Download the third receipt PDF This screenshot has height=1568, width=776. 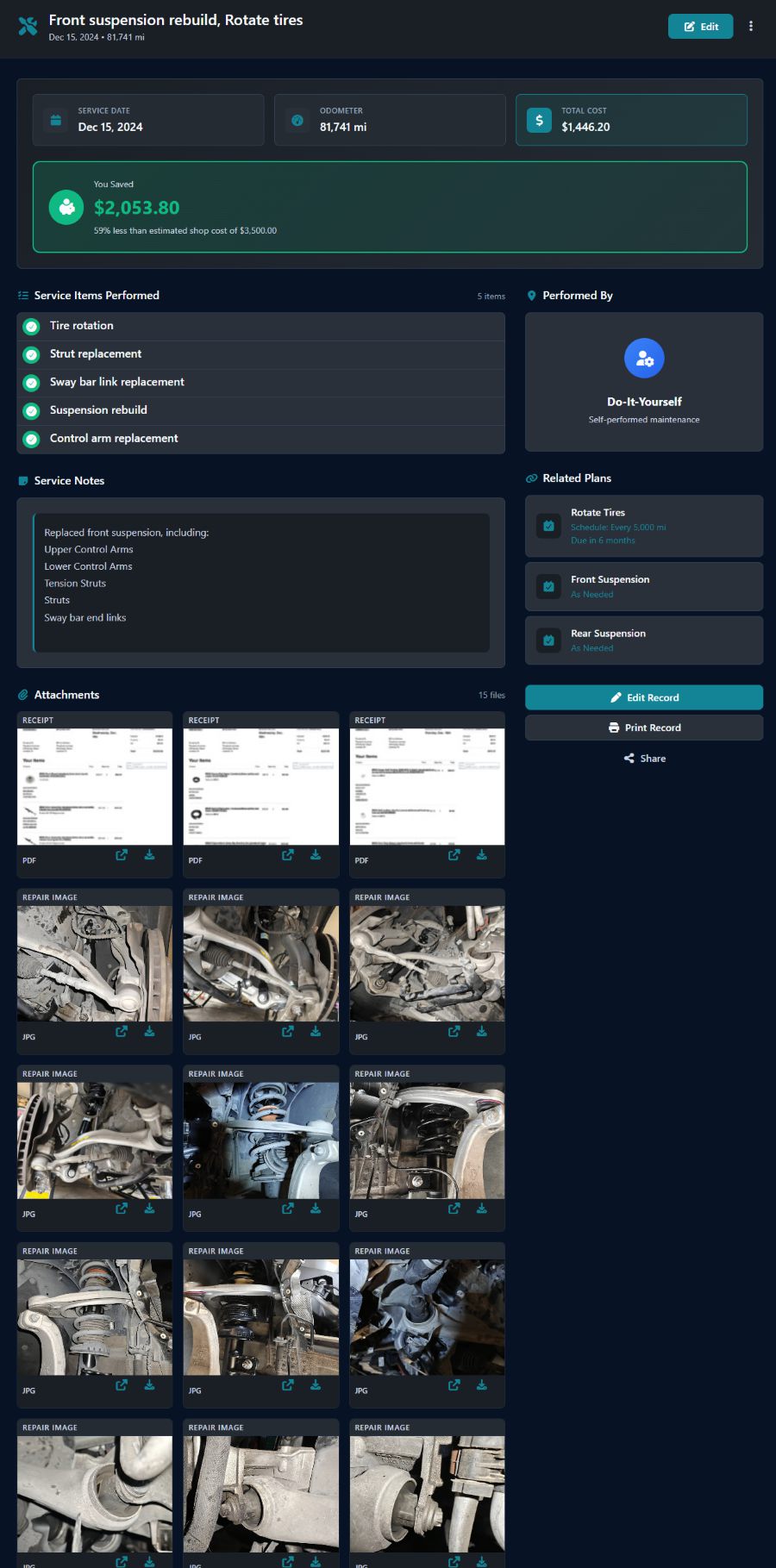[x=482, y=855]
